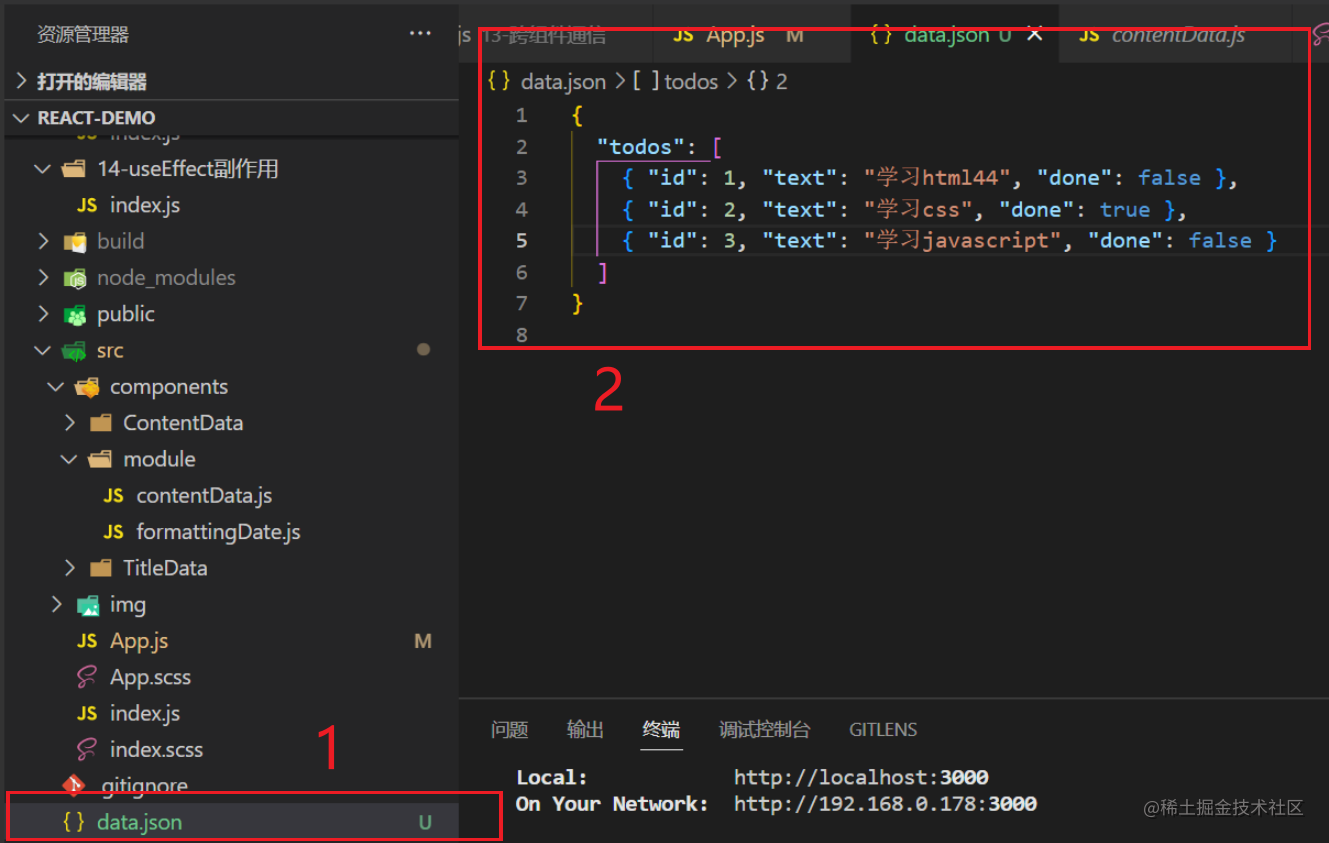Click the git icon beside .gitignore

[74, 785]
